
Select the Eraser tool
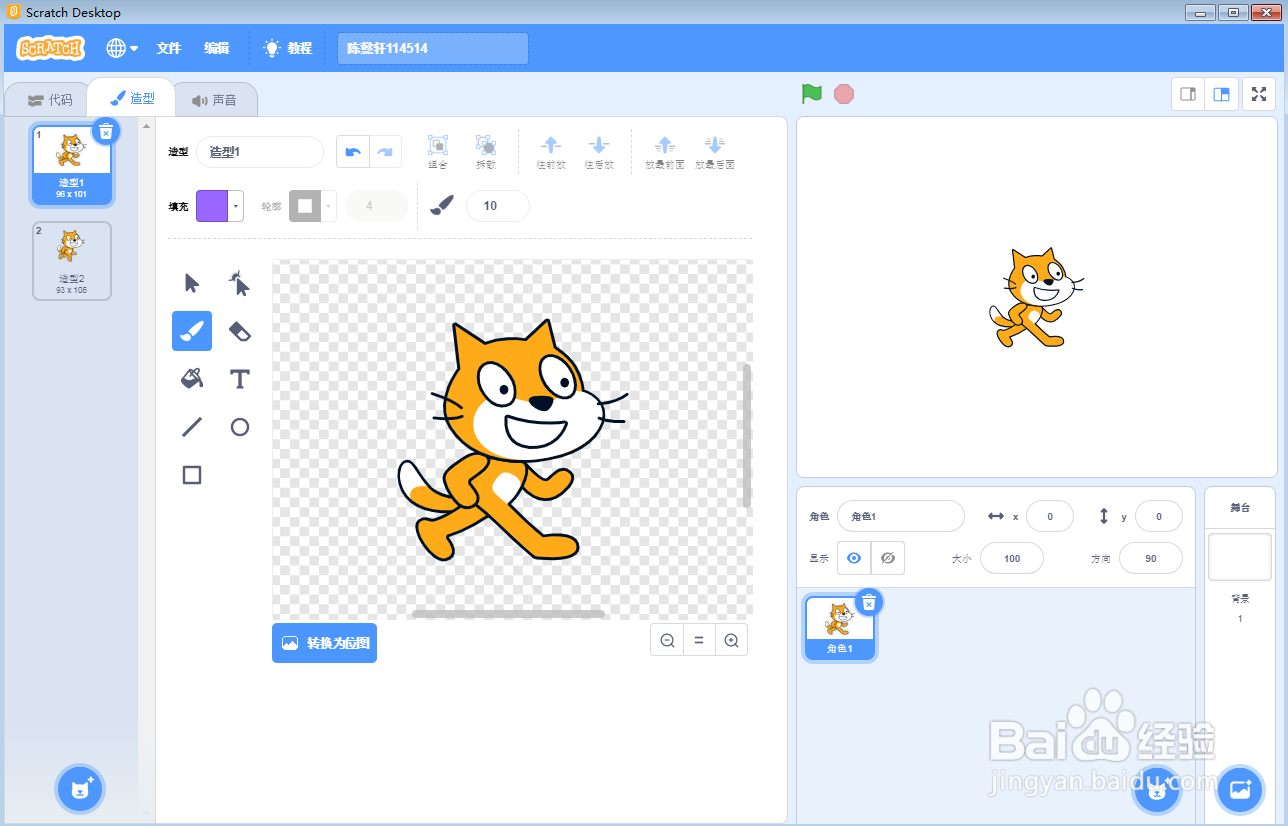pyautogui.click(x=240, y=331)
